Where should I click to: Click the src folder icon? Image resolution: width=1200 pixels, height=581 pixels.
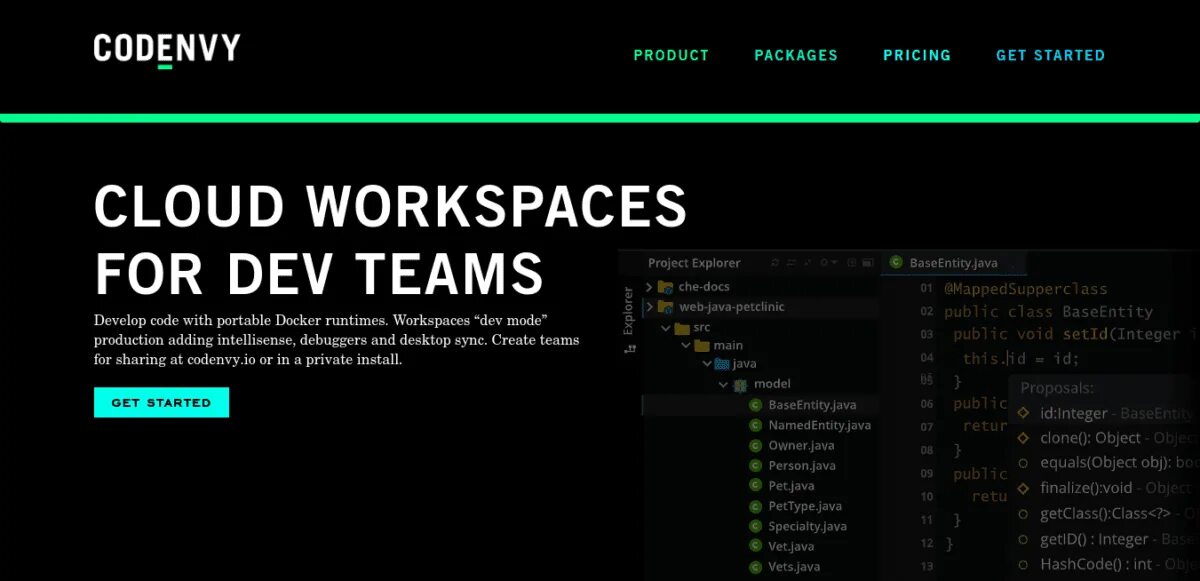(x=682, y=327)
